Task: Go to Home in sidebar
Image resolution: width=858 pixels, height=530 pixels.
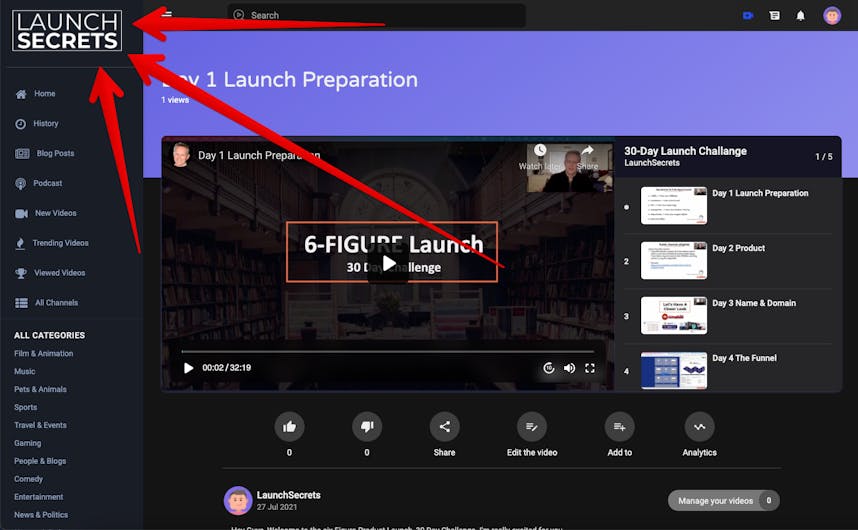Action: pos(36,94)
